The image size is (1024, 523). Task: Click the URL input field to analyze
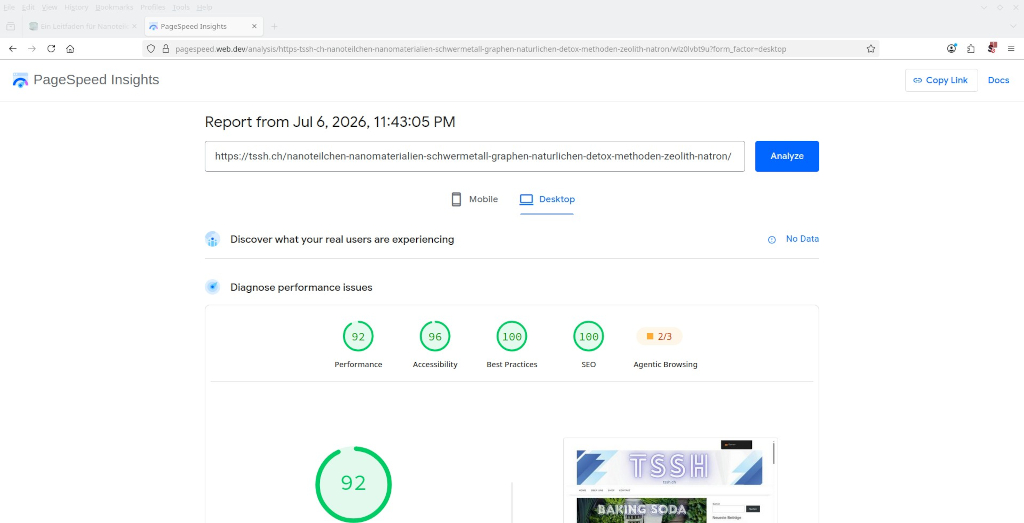pos(475,157)
